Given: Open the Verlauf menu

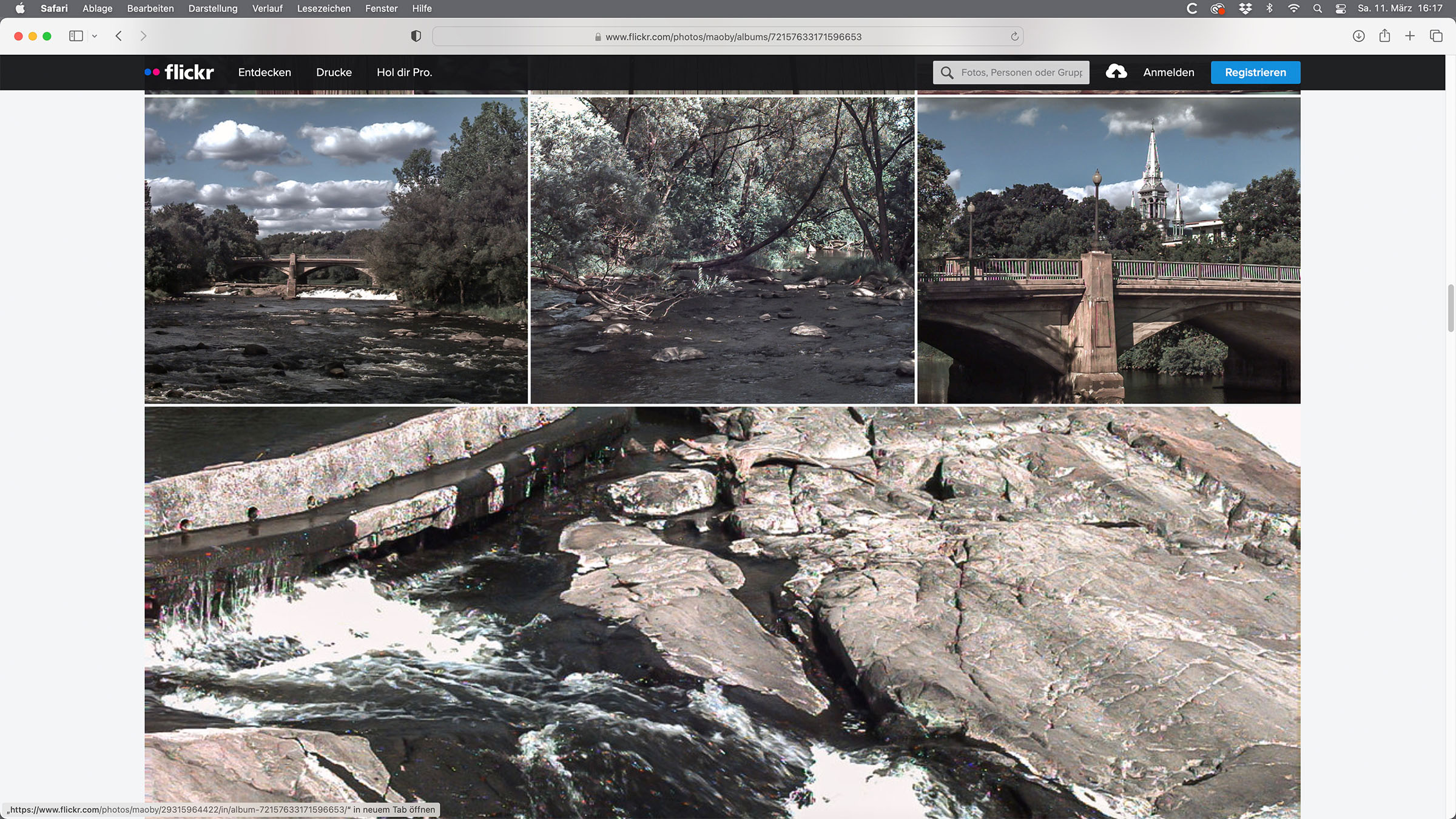Looking at the screenshot, I should 268,8.
